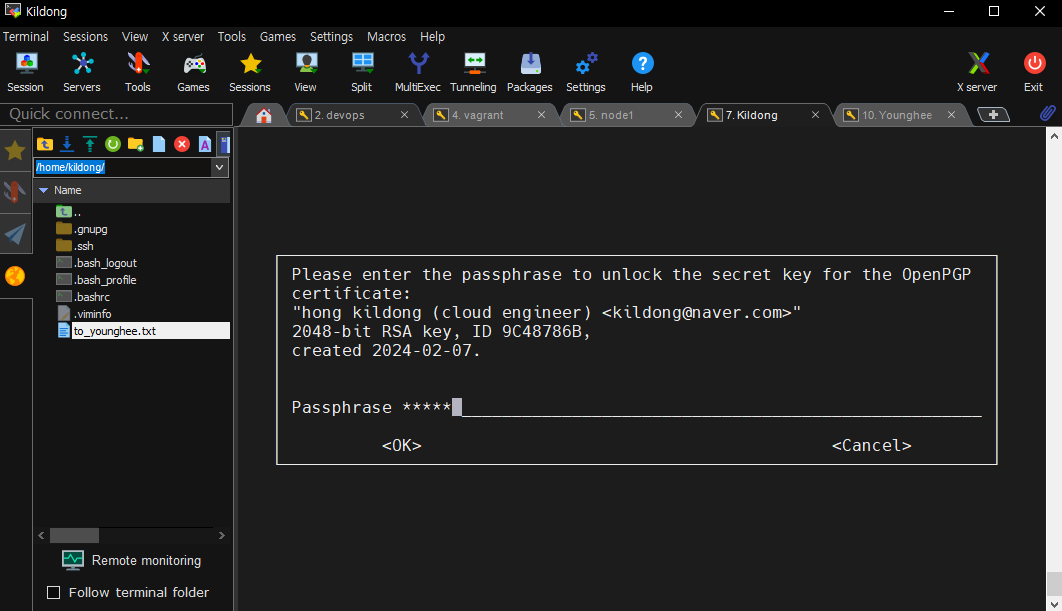Open the Session toolbar button
The image size is (1062, 611).
point(26,72)
